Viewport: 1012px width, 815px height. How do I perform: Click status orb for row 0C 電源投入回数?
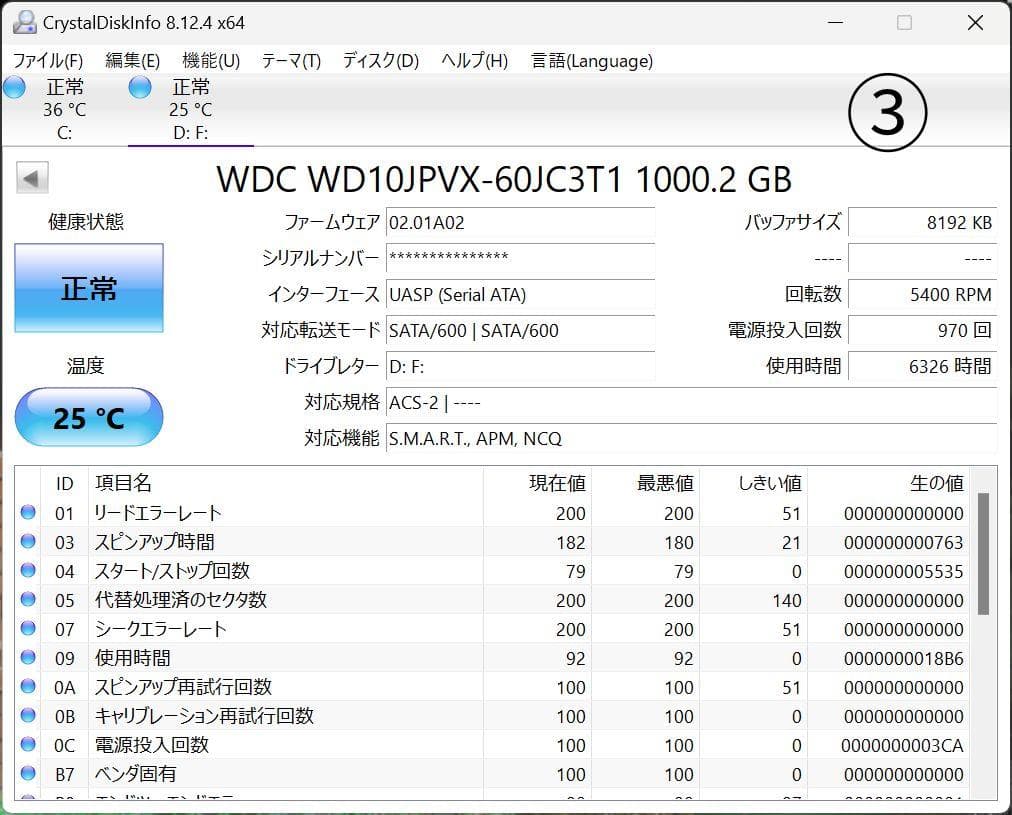tap(28, 745)
